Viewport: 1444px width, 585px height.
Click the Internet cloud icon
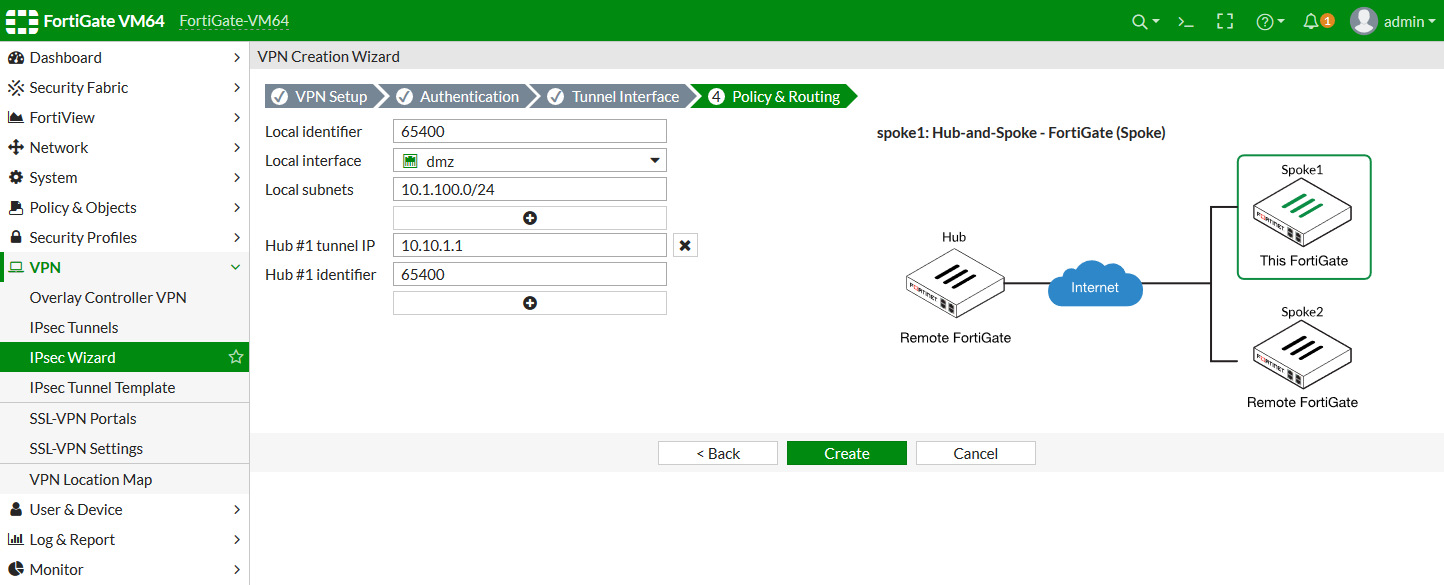pos(1095,285)
